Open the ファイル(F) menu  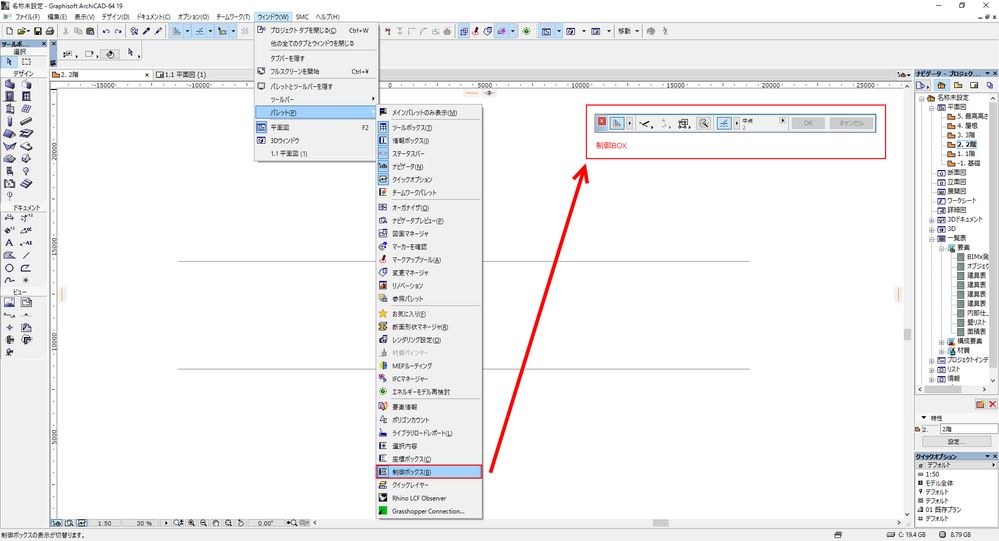tap(28, 17)
